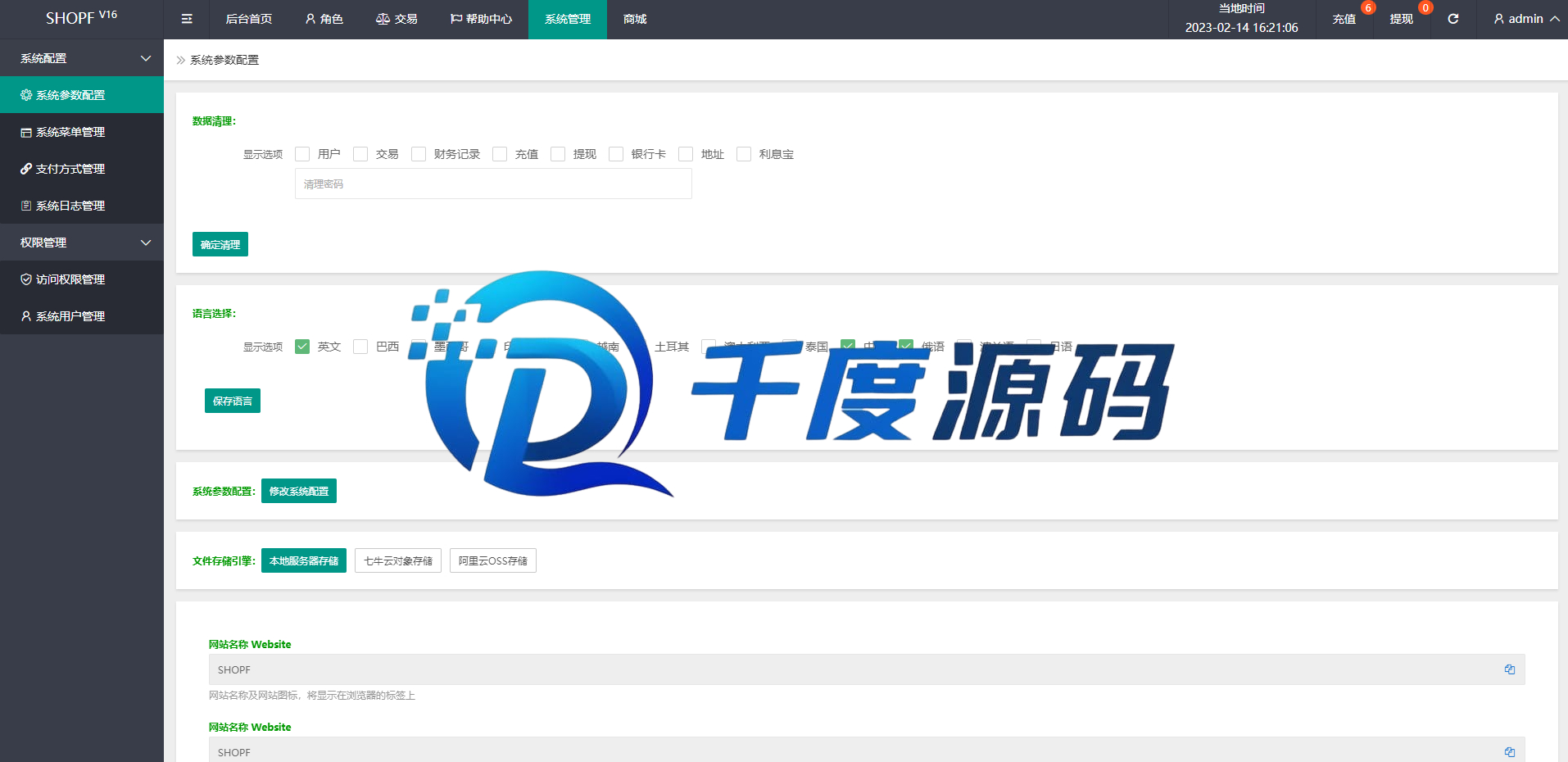Focus the 清理密码 input field
This screenshot has height=762, width=1568.
[493, 184]
